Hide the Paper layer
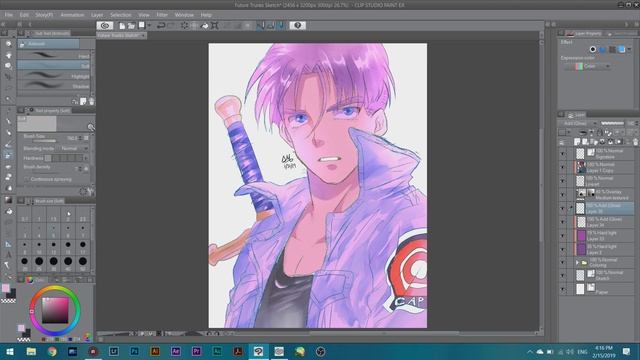640x360 pixels. [x=563, y=289]
